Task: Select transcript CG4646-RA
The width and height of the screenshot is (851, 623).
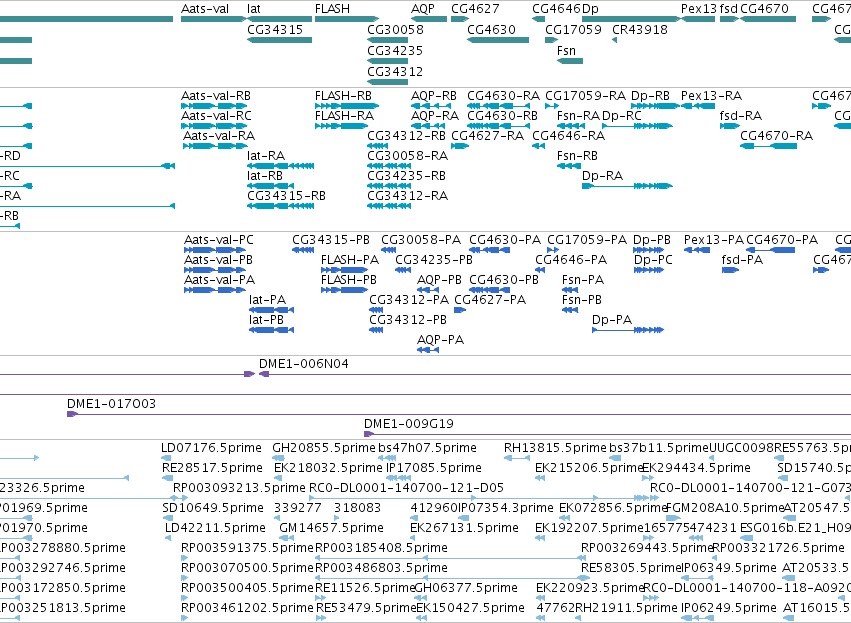Action: point(568,136)
